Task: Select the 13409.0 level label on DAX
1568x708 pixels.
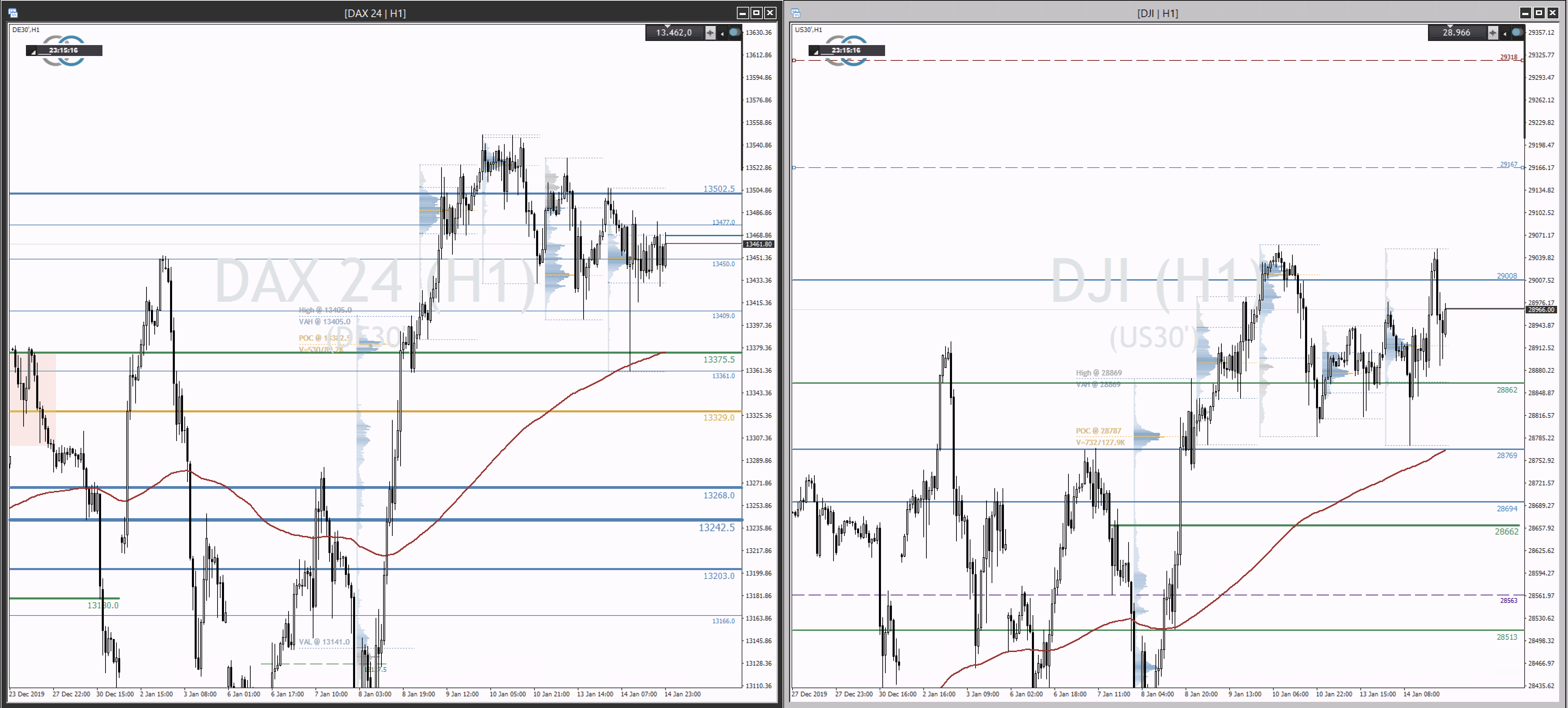Action: coord(723,315)
